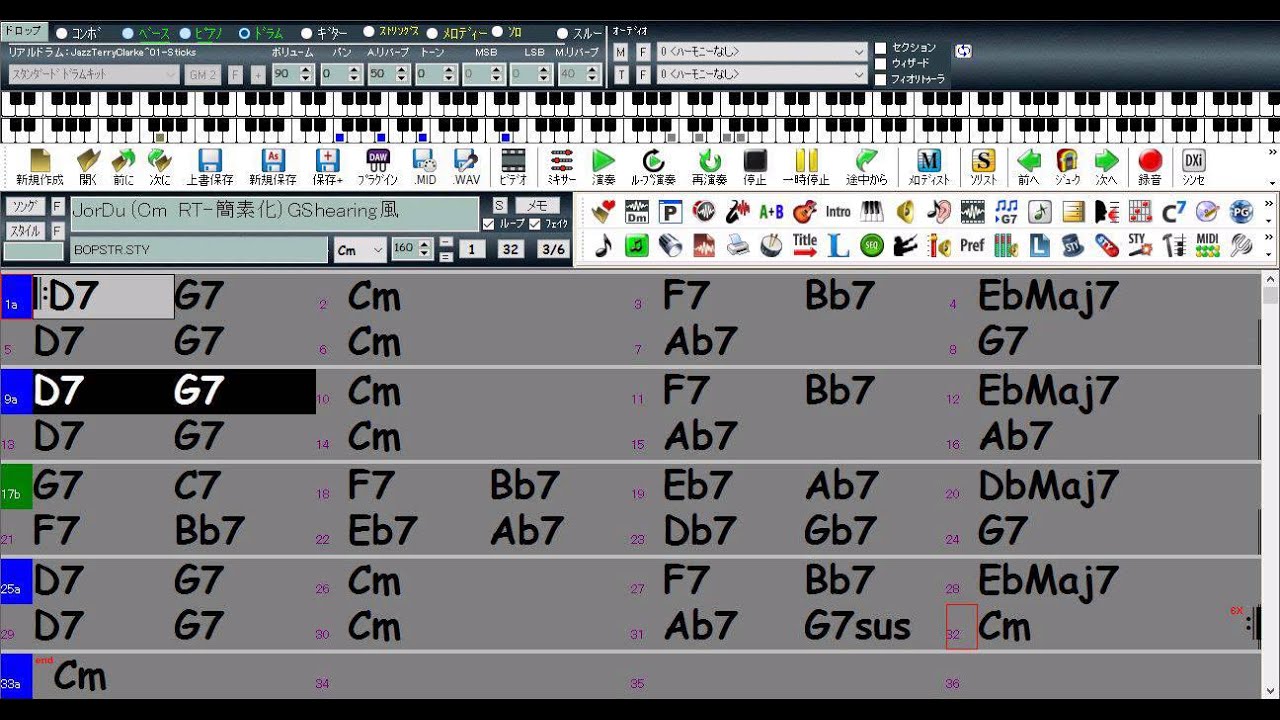Click the 保存+ save special icon
The width and height of the screenshot is (1280, 720).
[327, 167]
